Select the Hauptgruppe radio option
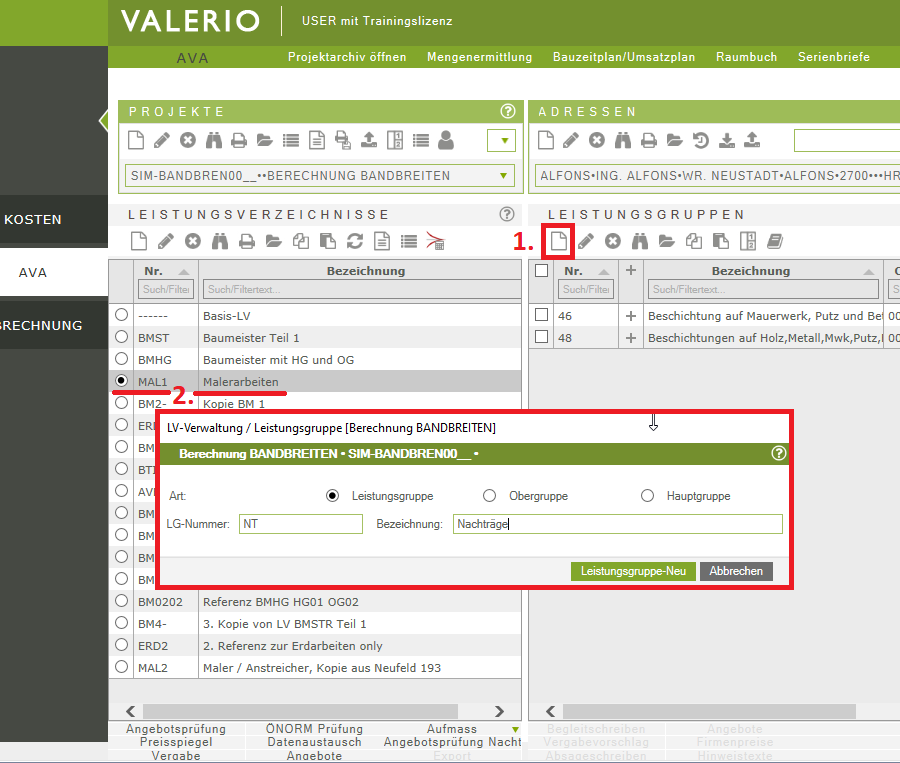Image resolution: width=900 pixels, height=763 pixels. click(647, 495)
